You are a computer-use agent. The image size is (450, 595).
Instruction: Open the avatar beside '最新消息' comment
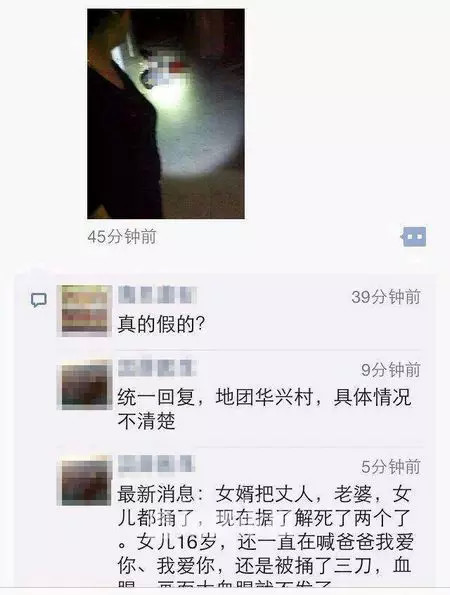pos(85,480)
